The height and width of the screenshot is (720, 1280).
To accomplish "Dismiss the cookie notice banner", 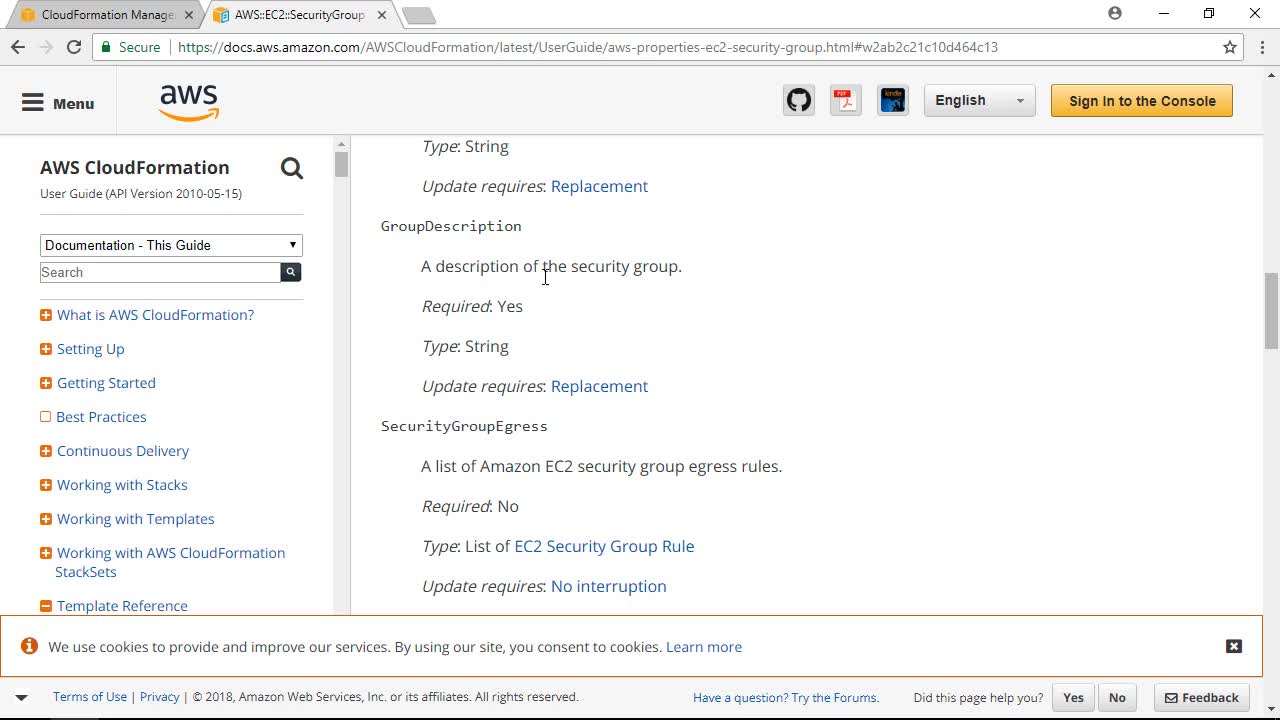I will tap(1234, 646).
